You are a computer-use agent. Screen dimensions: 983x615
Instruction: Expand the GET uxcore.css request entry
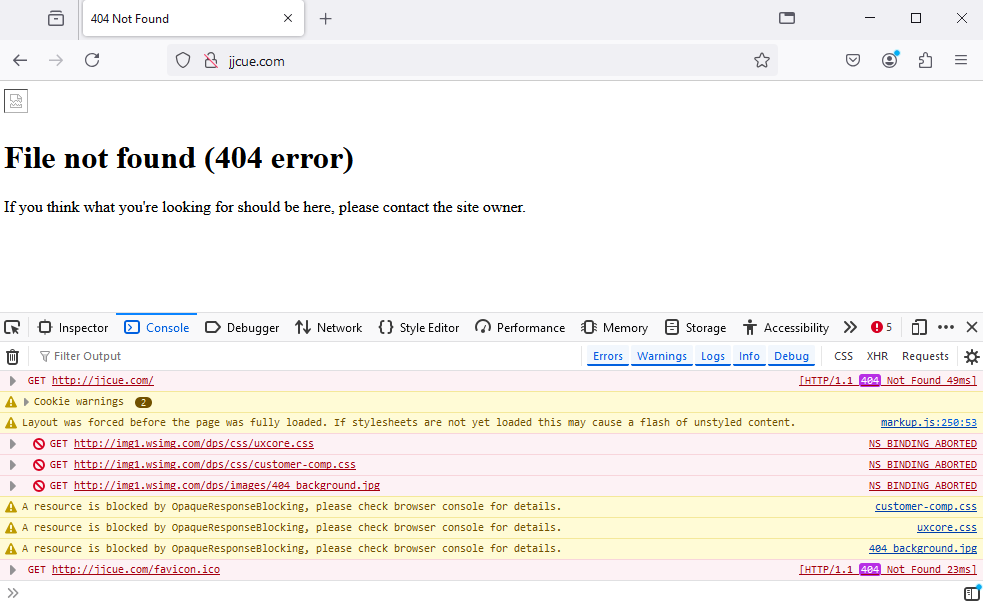coord(13,444)
